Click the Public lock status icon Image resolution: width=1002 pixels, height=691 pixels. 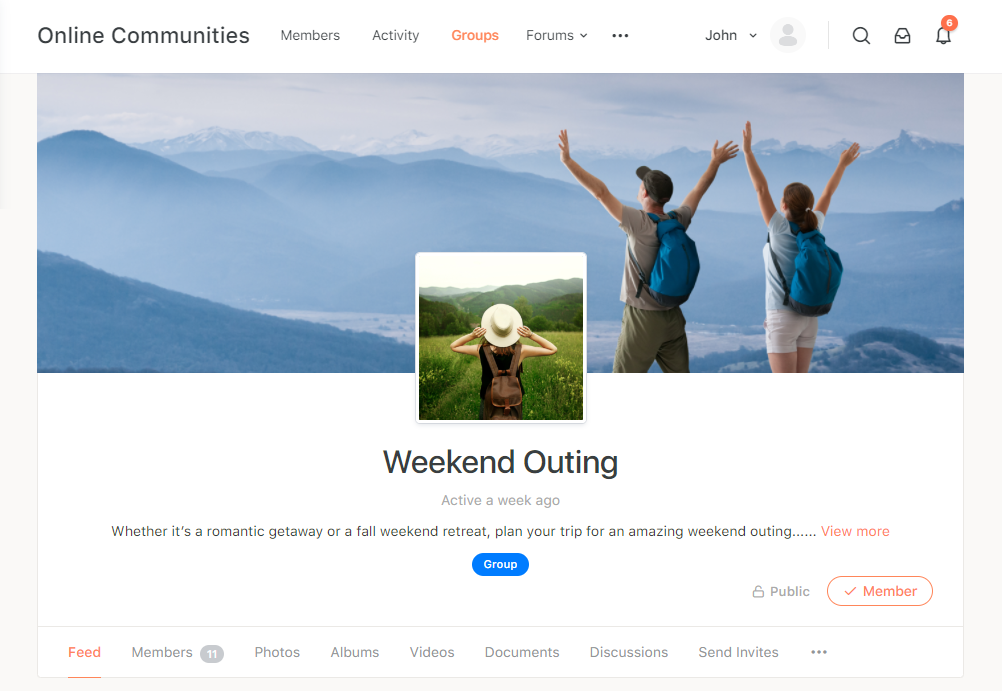758,591
